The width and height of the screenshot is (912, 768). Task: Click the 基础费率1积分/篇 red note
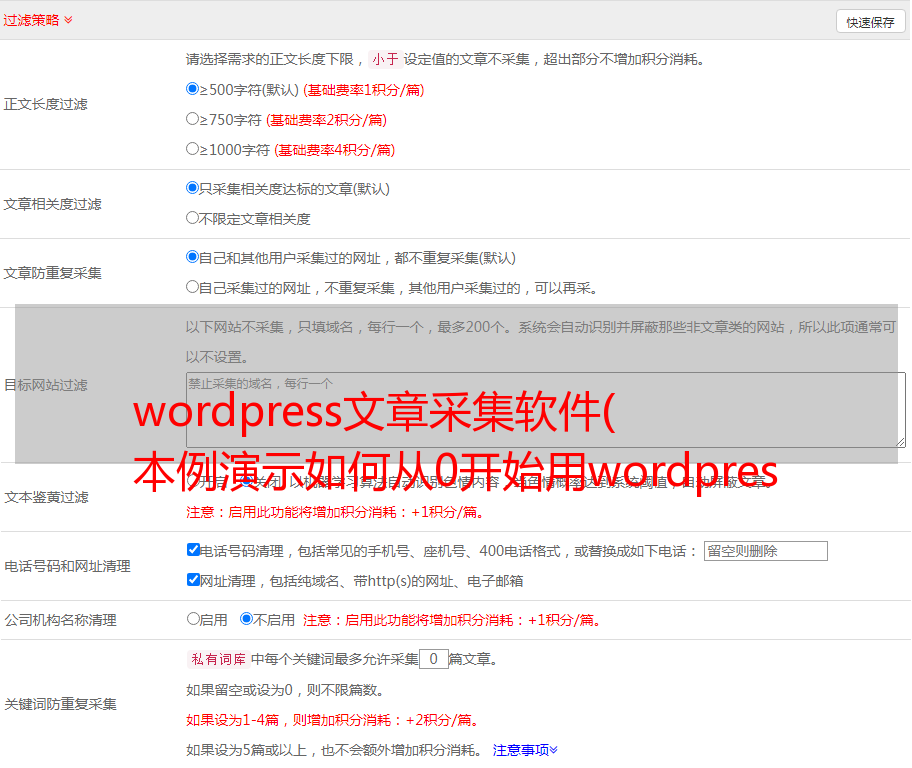(364, 90)
